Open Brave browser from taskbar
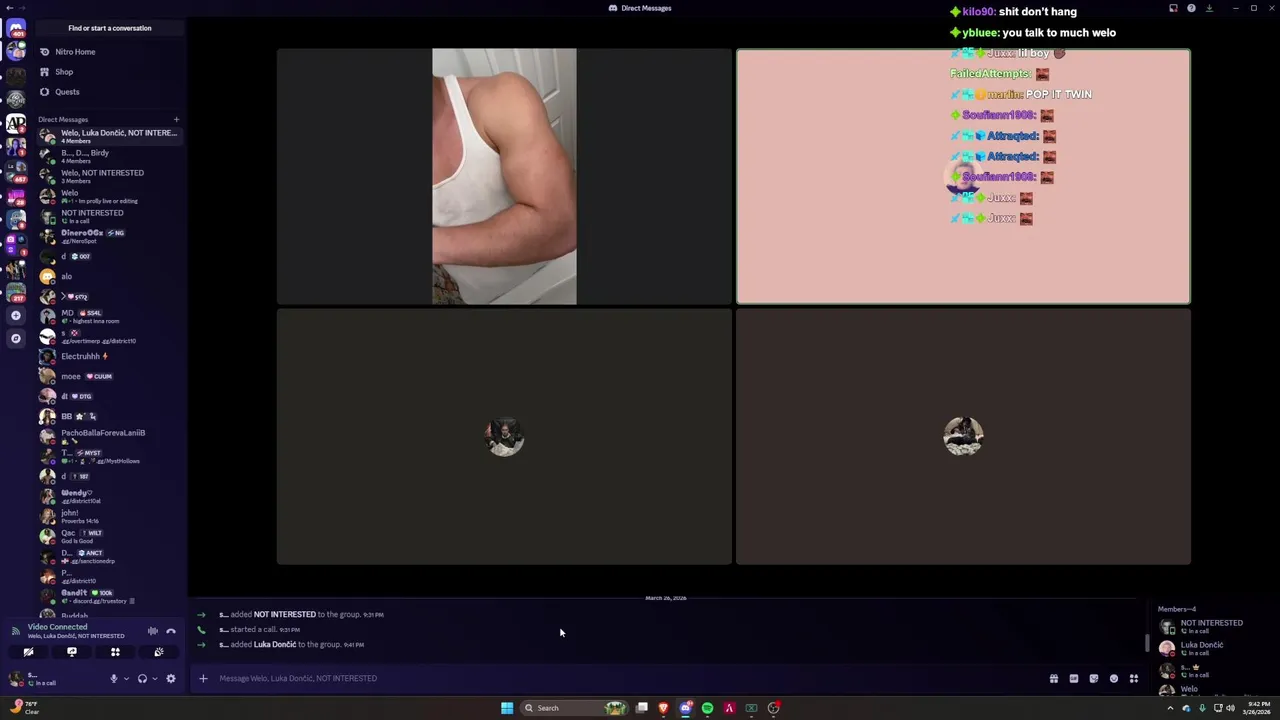 point(663,708)
